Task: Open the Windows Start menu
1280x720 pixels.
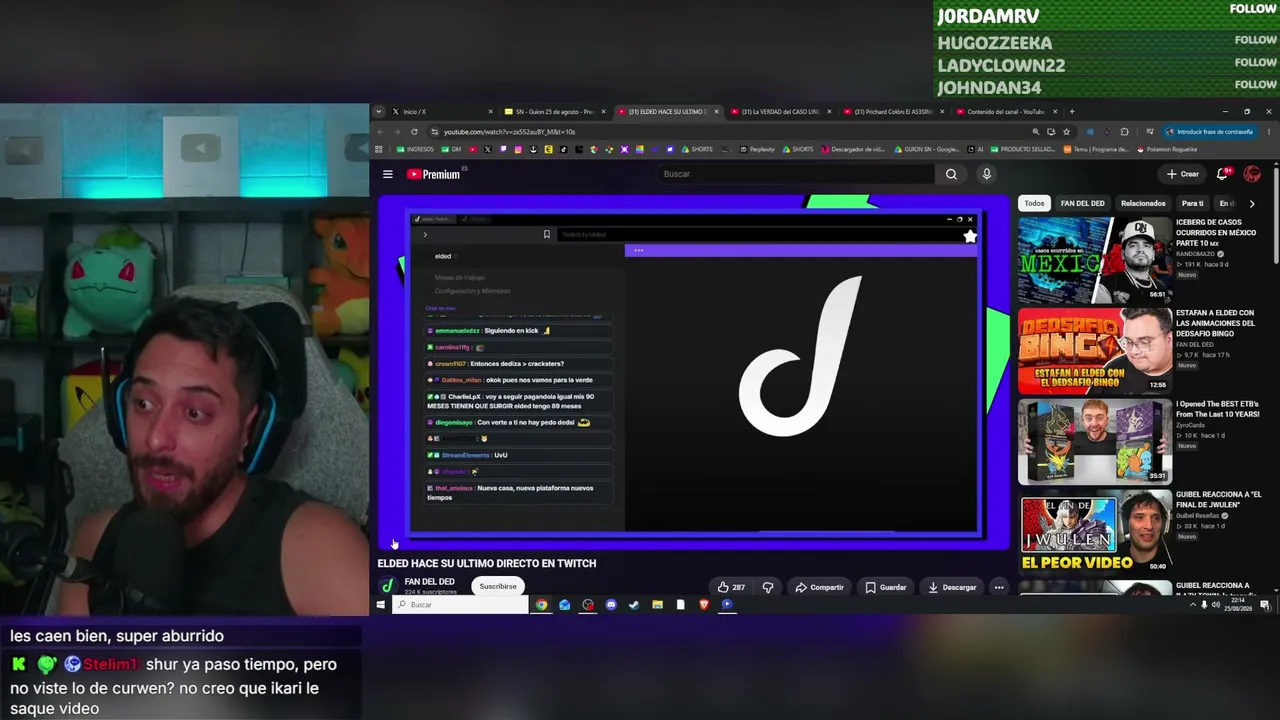Action: [380, 604]
